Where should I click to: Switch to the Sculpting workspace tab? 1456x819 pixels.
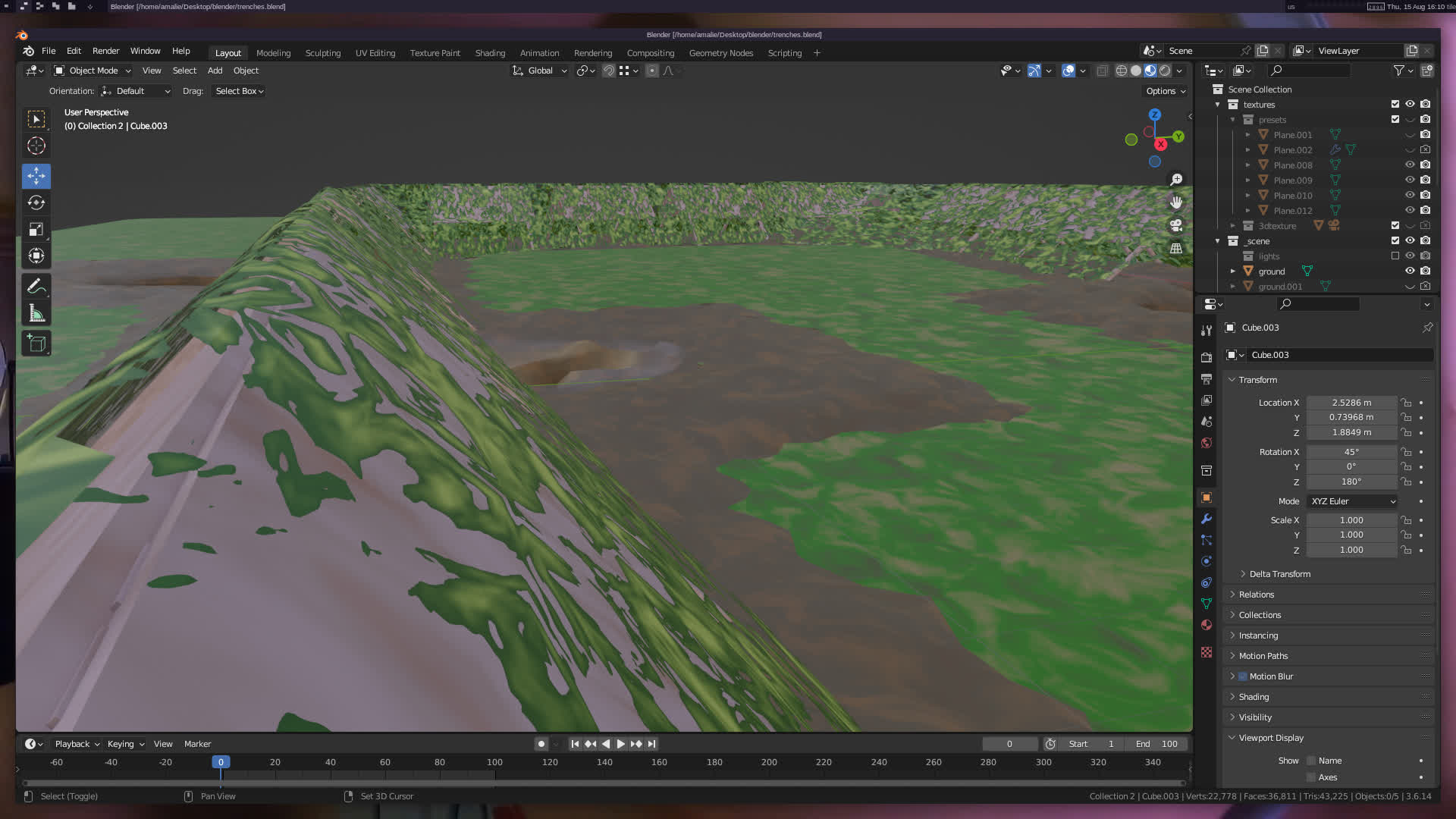(322, 53)
